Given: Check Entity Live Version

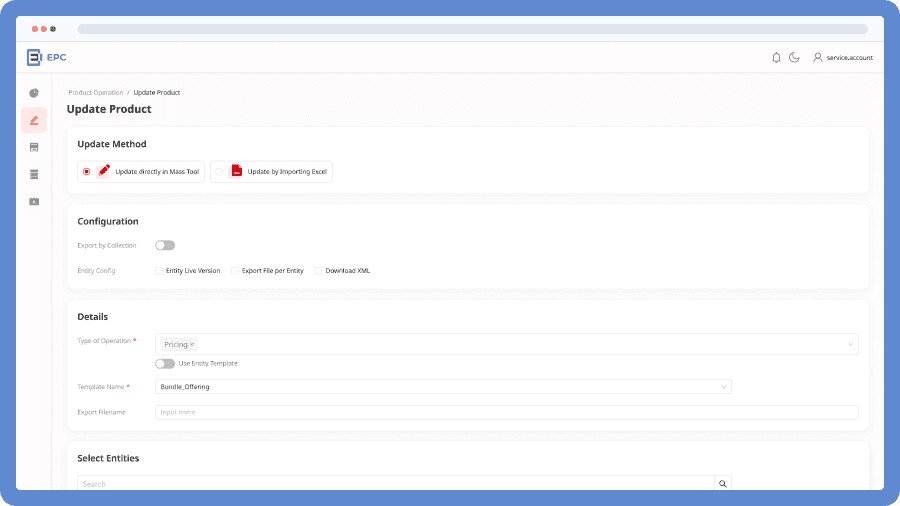Looking at the screenshot, I should point(158,271).
